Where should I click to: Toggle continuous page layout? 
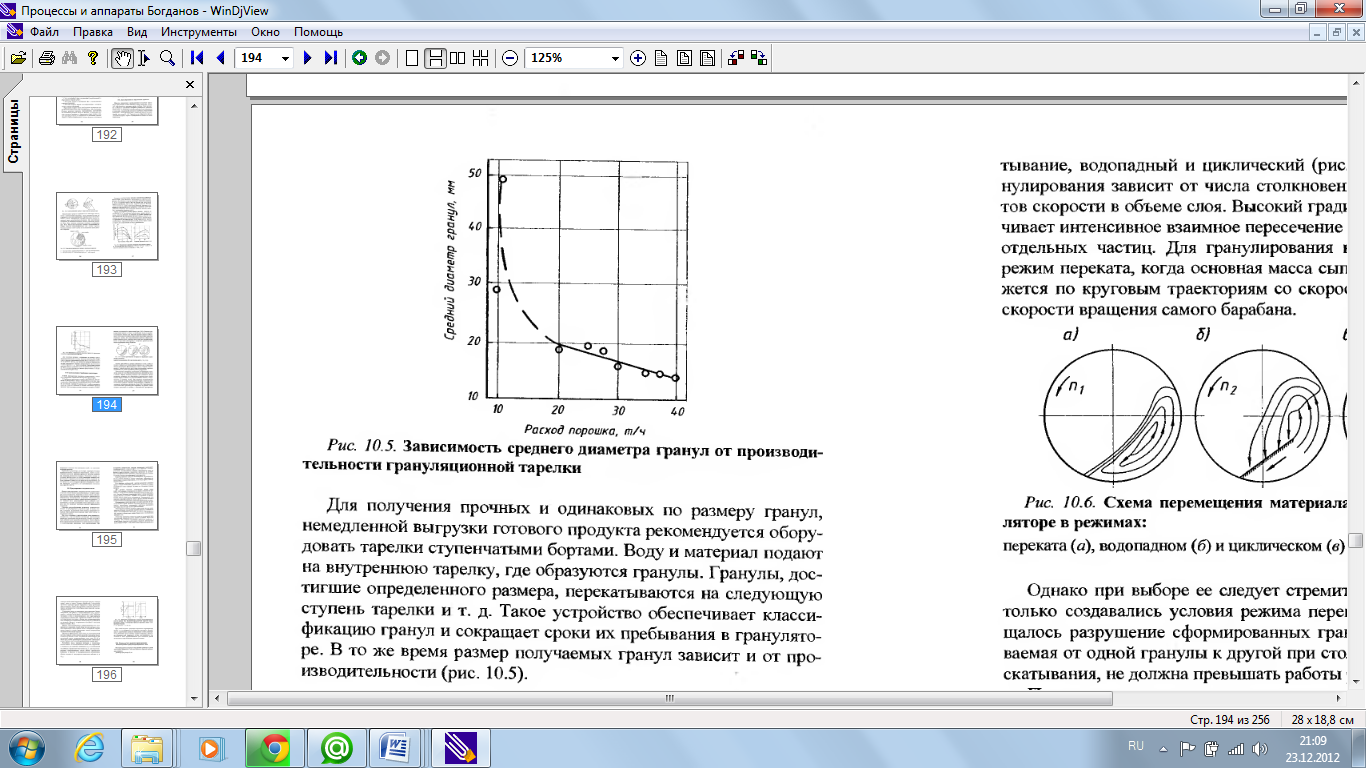click(x=435, y=58)
